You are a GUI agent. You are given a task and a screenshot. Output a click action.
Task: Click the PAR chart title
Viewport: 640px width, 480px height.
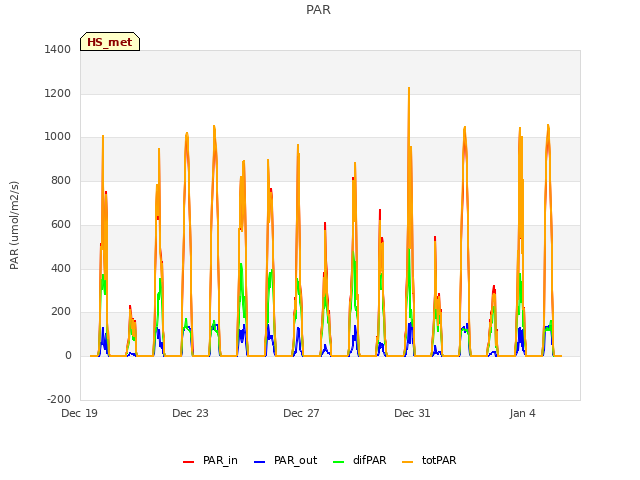(x=318, y=9)
